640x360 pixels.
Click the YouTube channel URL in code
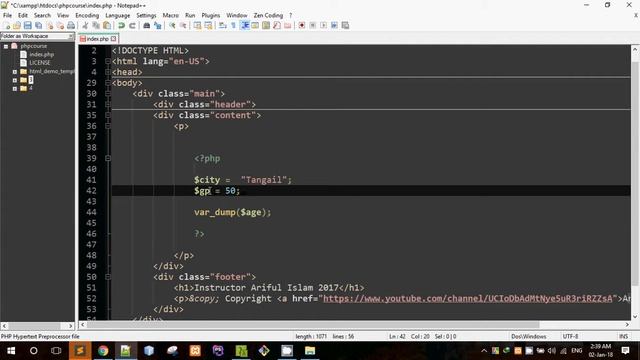(x=468, y=299)
